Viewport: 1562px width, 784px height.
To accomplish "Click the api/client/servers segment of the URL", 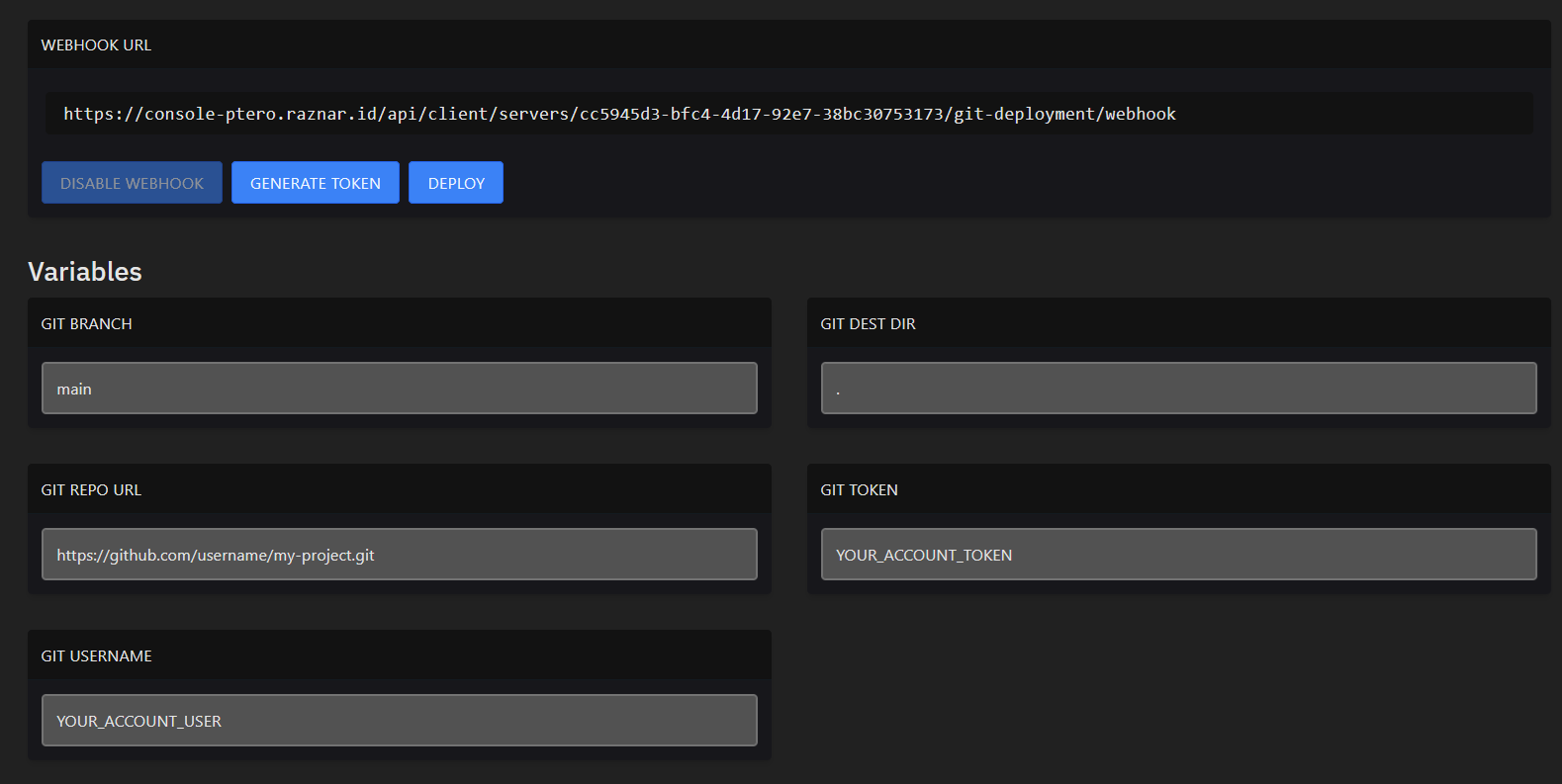I will pyautogui.click(x=479, y=114).
